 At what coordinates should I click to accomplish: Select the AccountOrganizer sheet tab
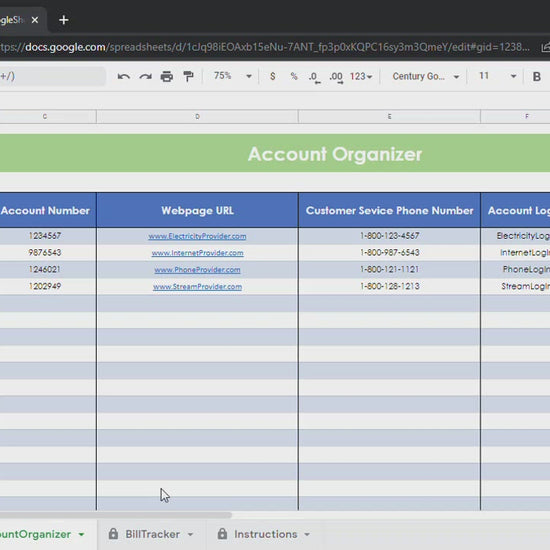pos(35,534)
